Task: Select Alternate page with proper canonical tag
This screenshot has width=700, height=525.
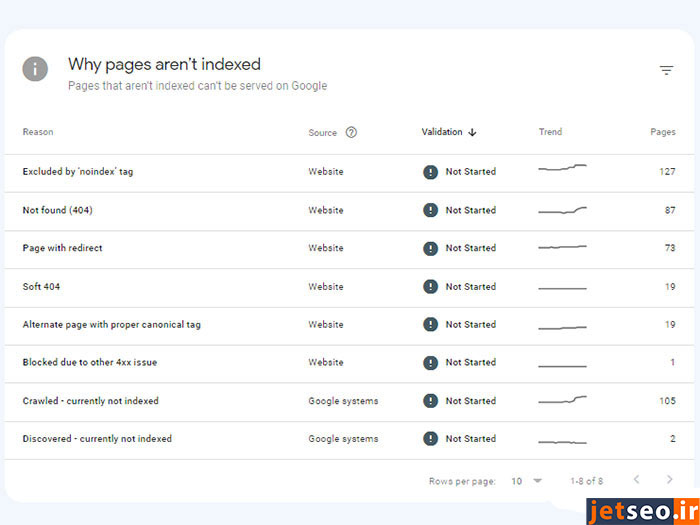Action: click(111, 325)
